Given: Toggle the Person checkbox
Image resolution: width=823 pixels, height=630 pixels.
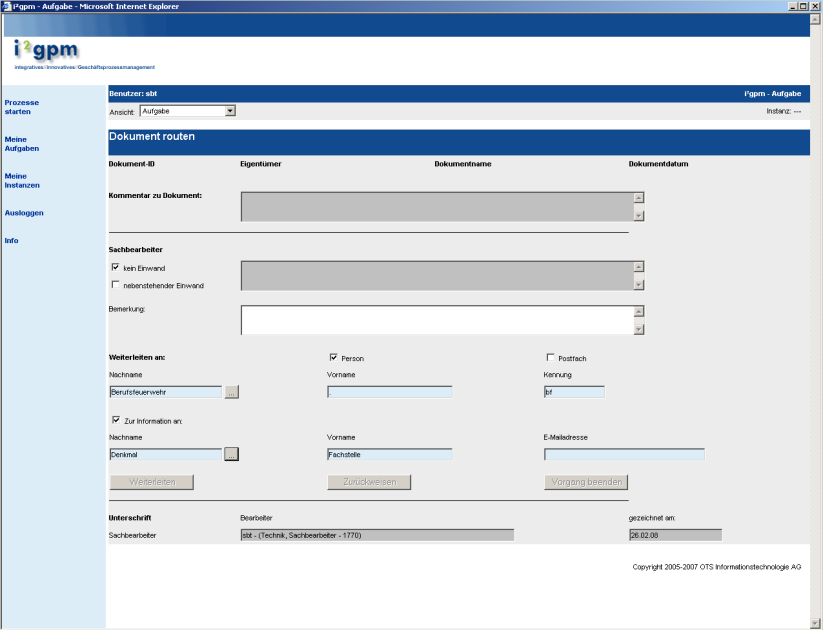Looking at the screenshot, I should point(333,357).
